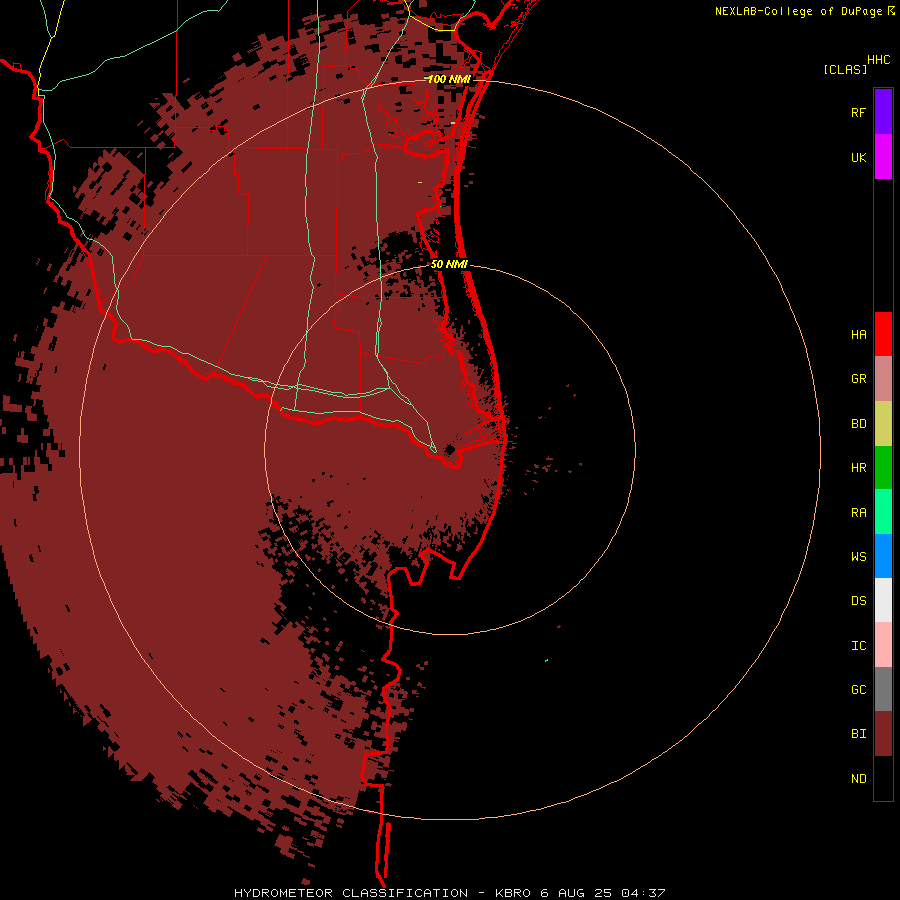Viewport: 900px width, 900px height.
Task: Click the UK legend label
Action: (x=858, y=158)
